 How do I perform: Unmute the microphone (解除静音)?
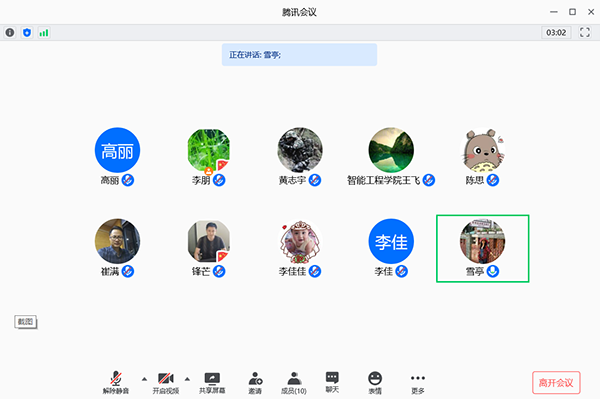coord(116,383)
